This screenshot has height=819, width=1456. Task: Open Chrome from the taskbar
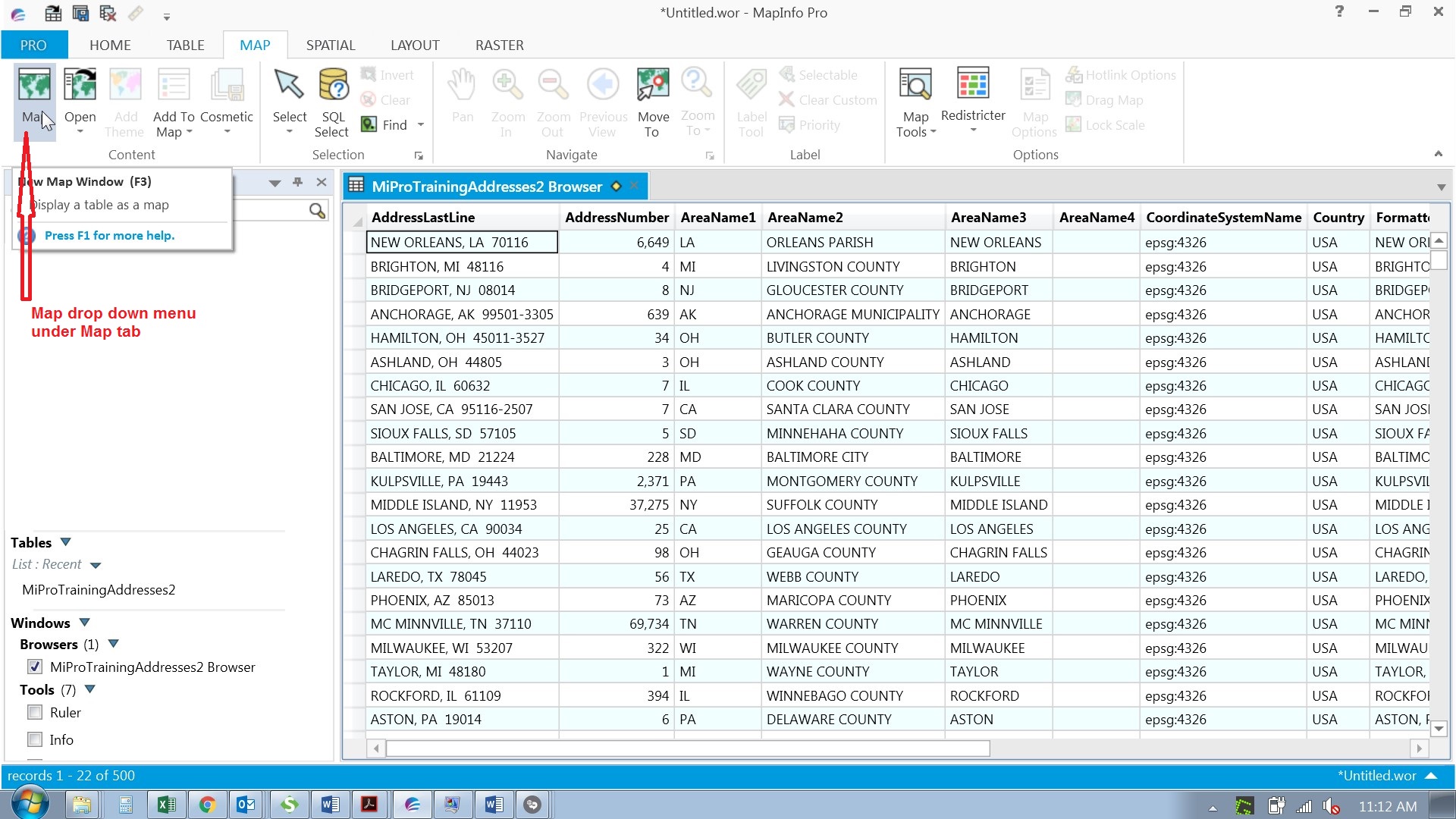click(x=207, y=805)
